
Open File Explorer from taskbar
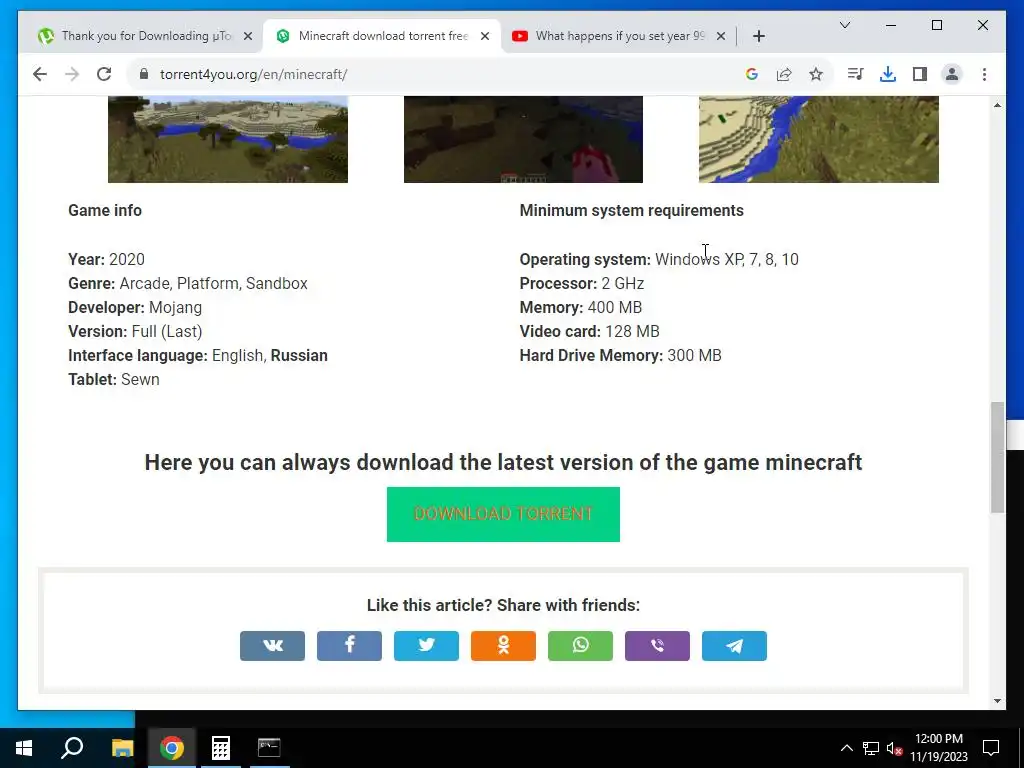coord(122,748)
